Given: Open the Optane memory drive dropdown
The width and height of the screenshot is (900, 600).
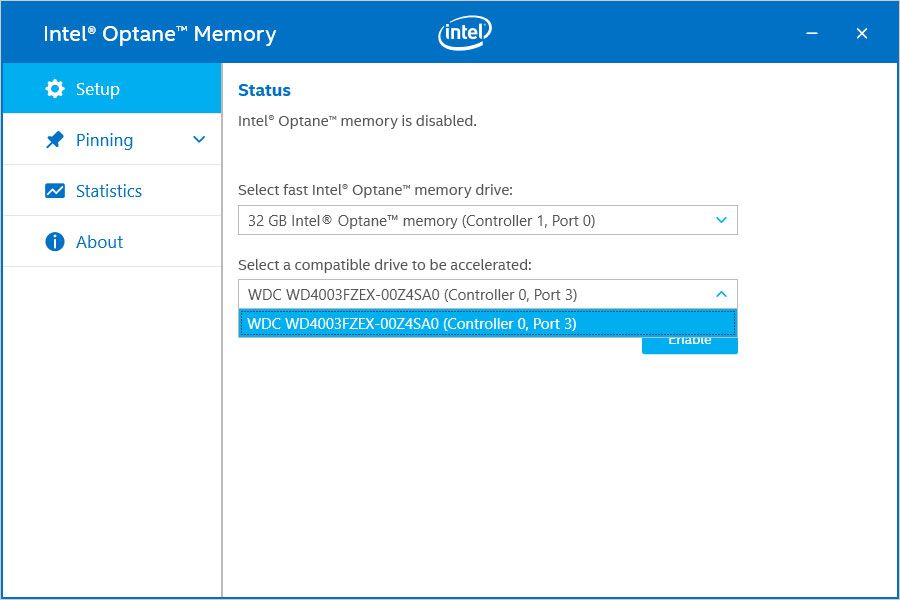Looking at the screenshot, I should 488,220.
